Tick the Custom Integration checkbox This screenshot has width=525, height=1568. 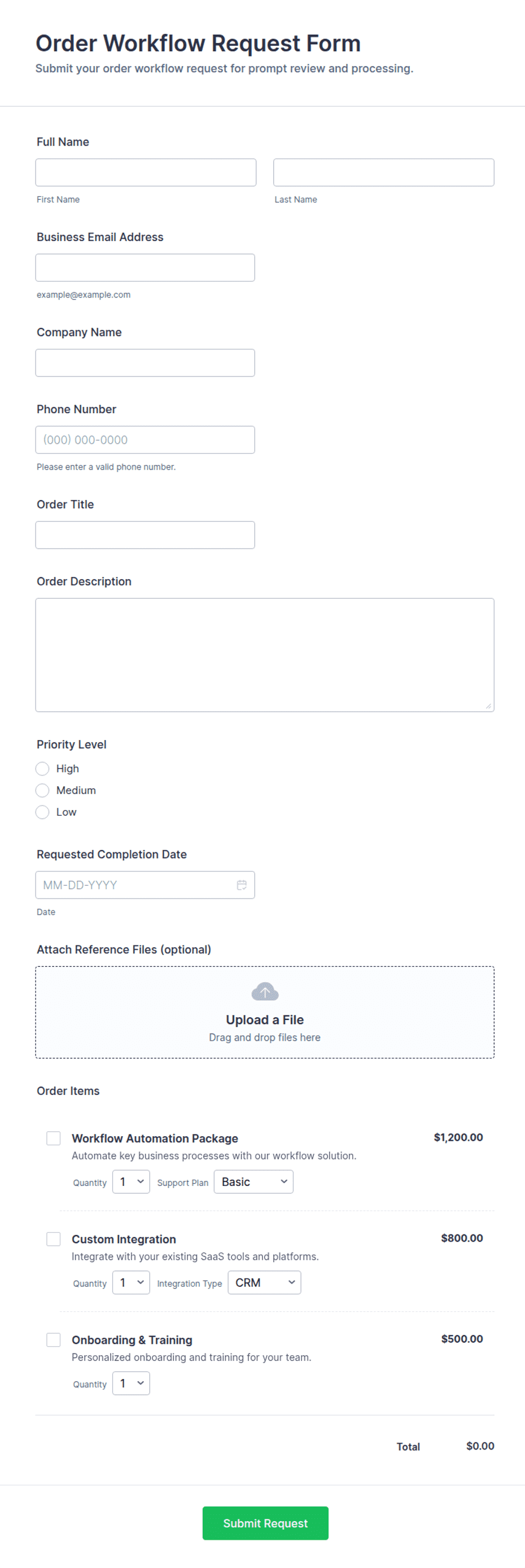54,1239
